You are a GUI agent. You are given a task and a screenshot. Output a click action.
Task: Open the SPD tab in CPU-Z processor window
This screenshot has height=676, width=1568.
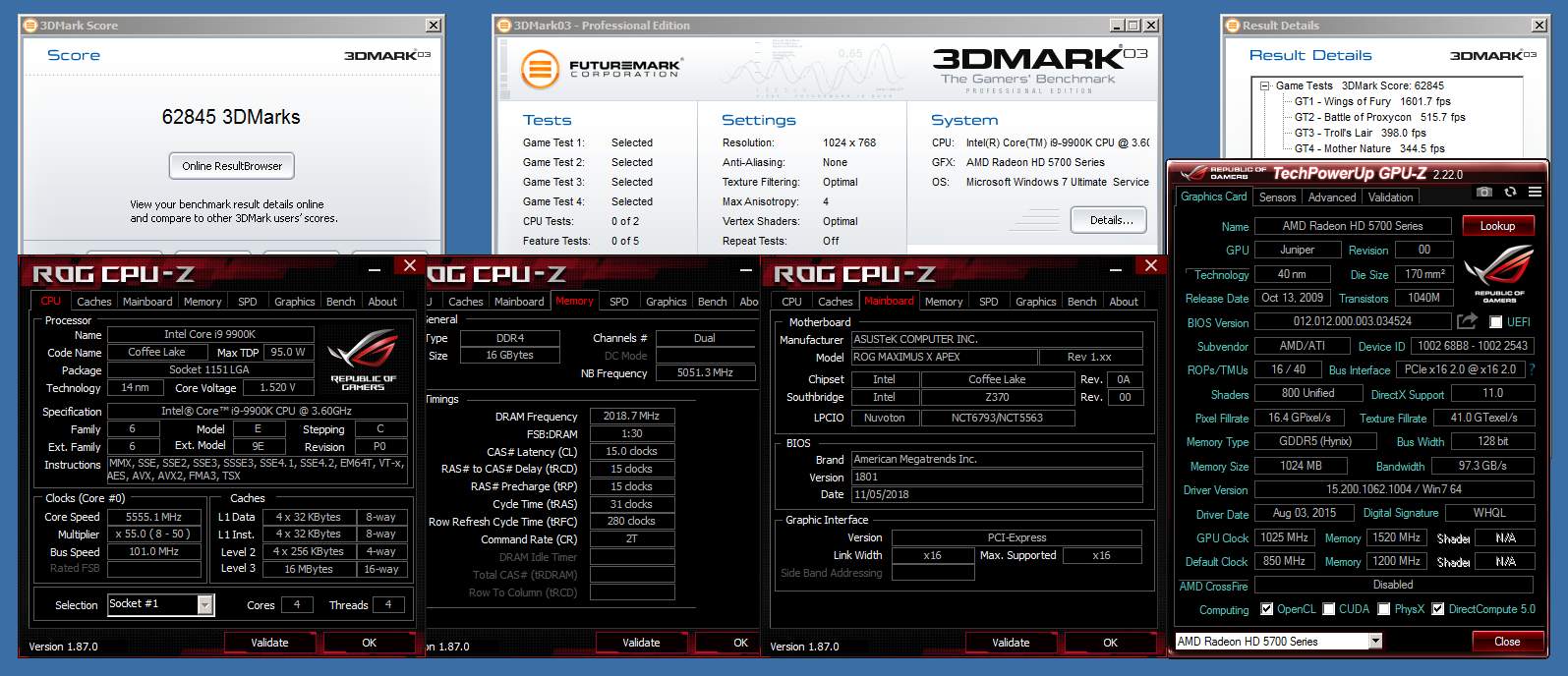248,302
